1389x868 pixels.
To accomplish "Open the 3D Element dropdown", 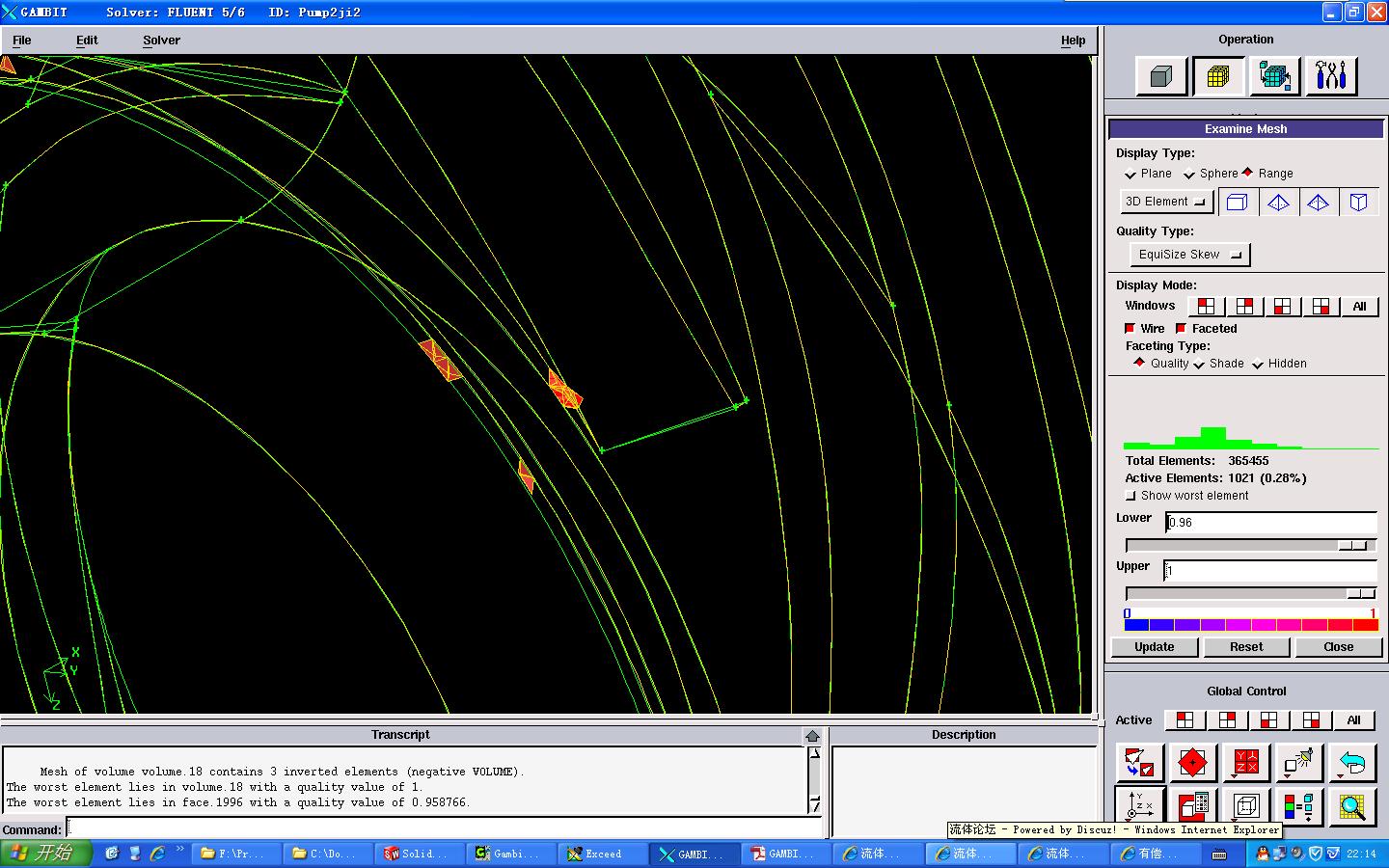I will pyautogui.click(x=1166, y=202).
